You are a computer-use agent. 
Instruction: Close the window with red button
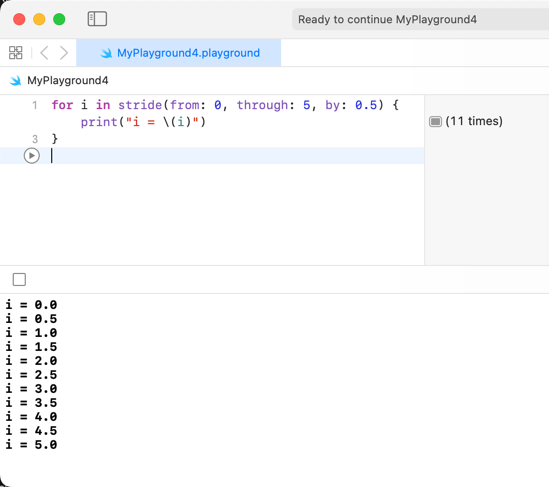coord(19,19)
